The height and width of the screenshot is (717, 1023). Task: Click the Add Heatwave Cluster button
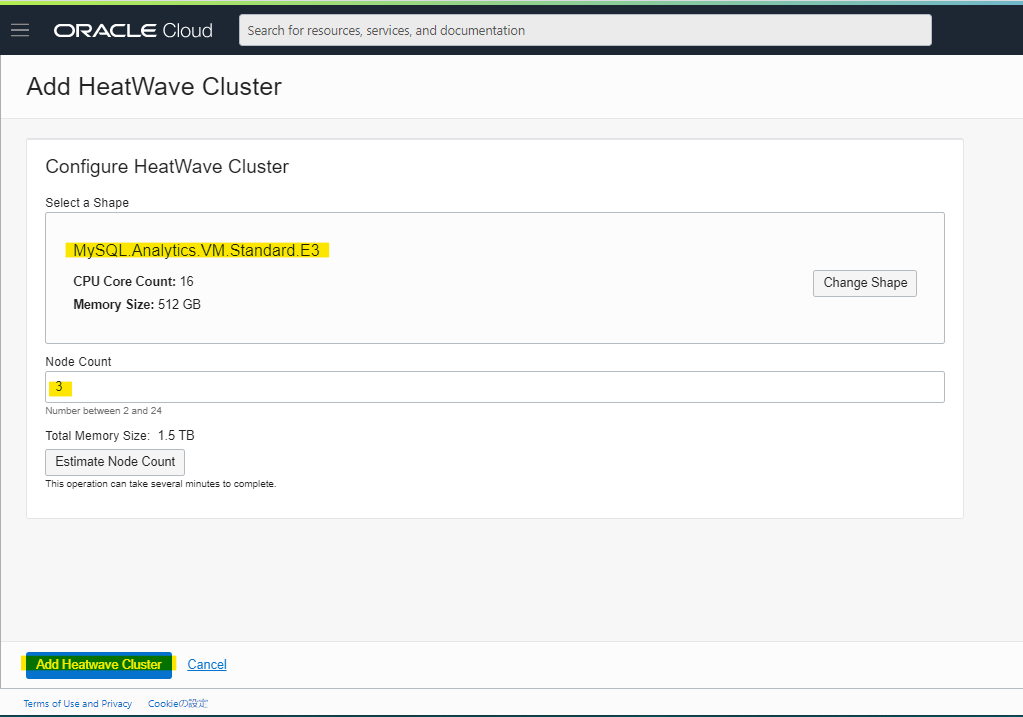[x=99, y=665]
